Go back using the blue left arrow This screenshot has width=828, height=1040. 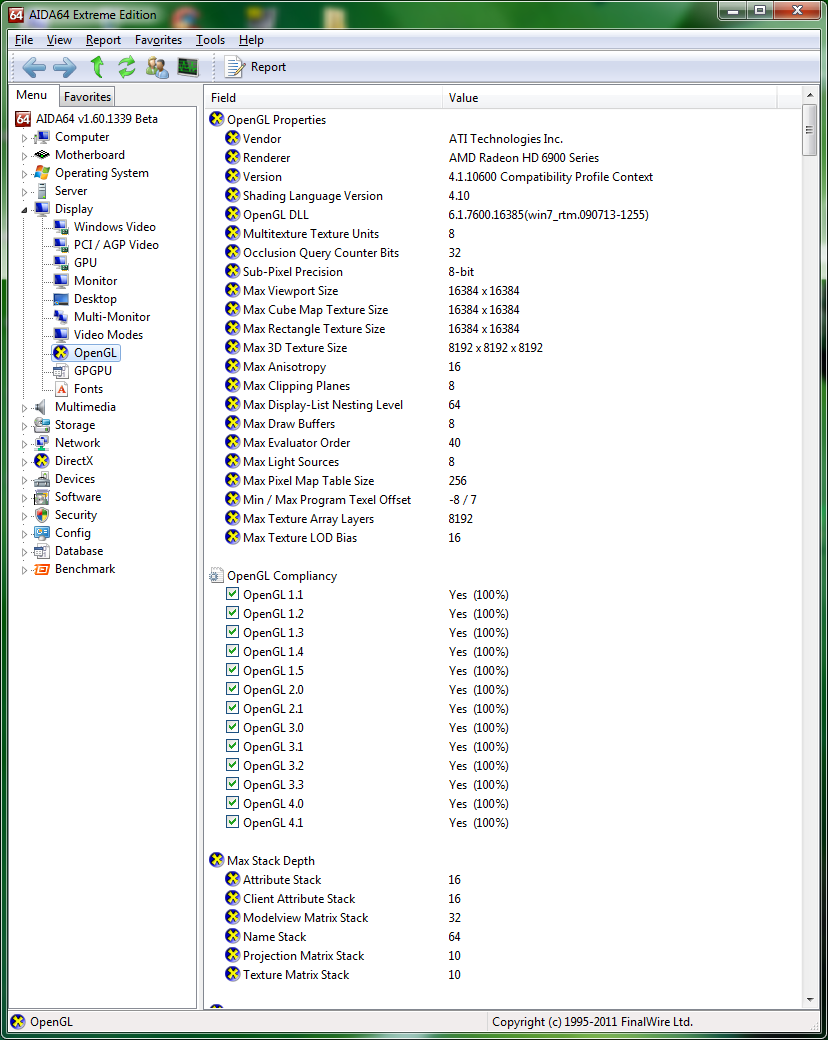pos(34,67)
